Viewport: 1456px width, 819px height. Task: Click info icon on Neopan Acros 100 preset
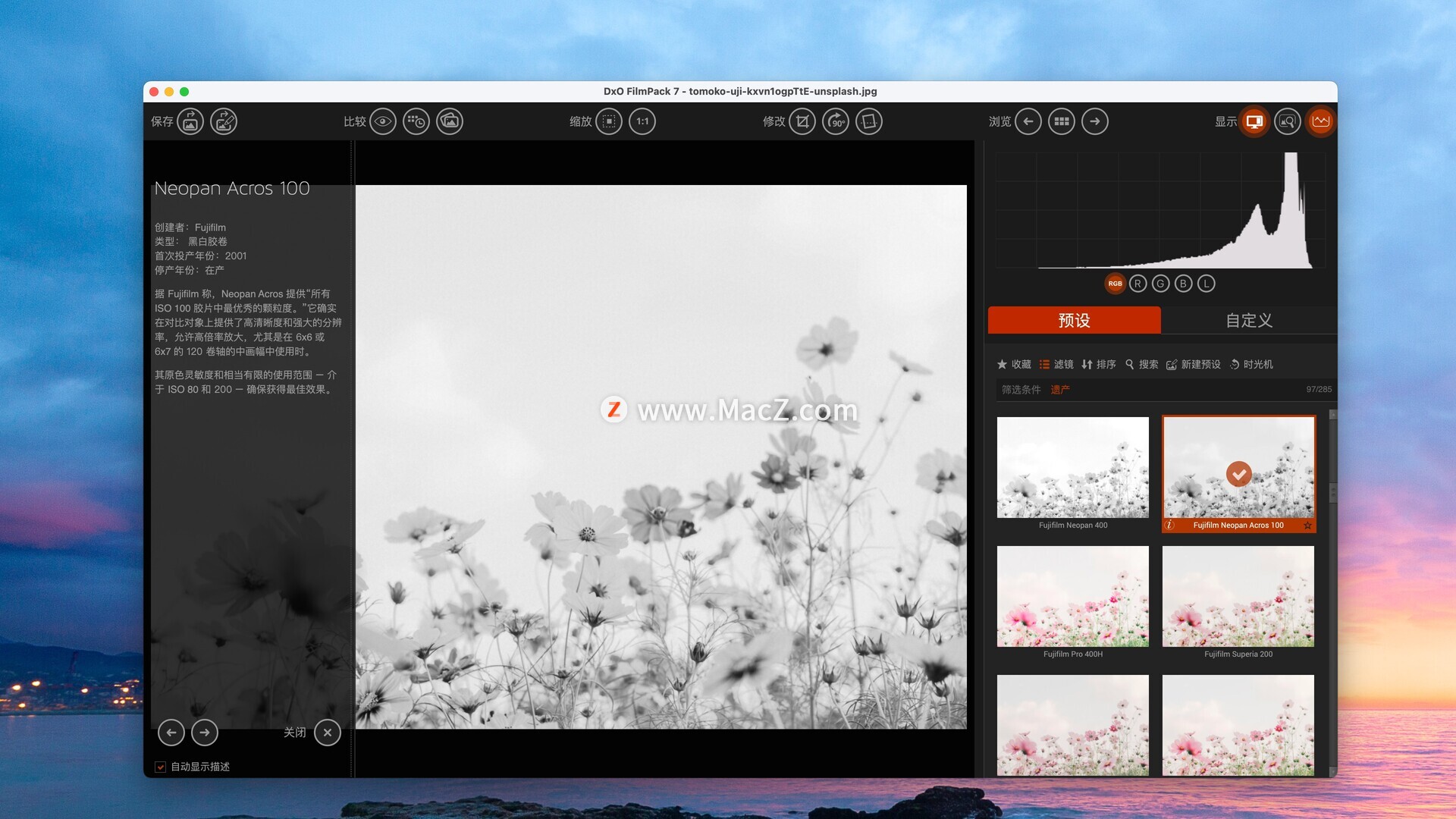pos(1169,525)
